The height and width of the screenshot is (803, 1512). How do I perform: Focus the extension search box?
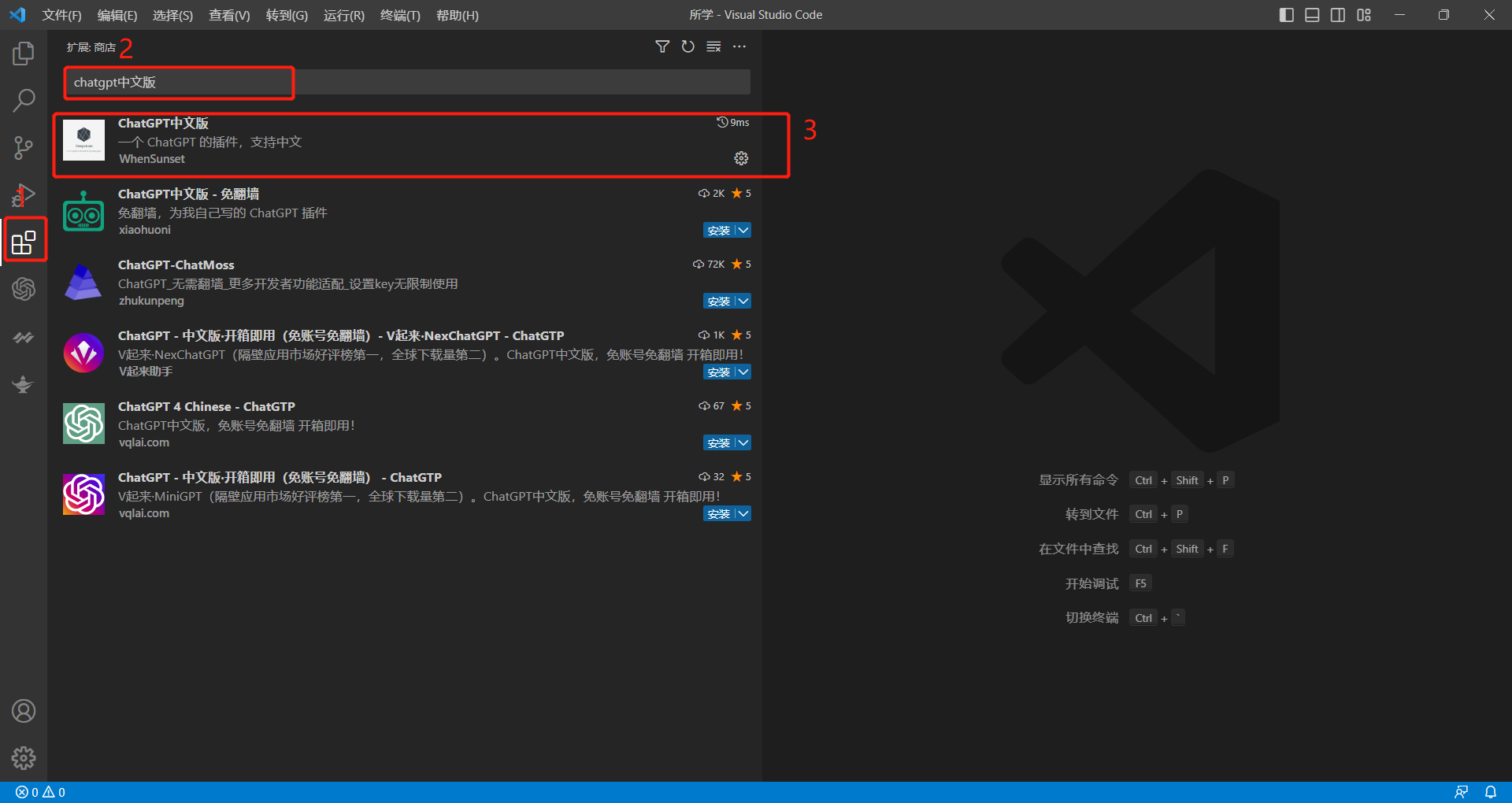(x=407, y=82)
